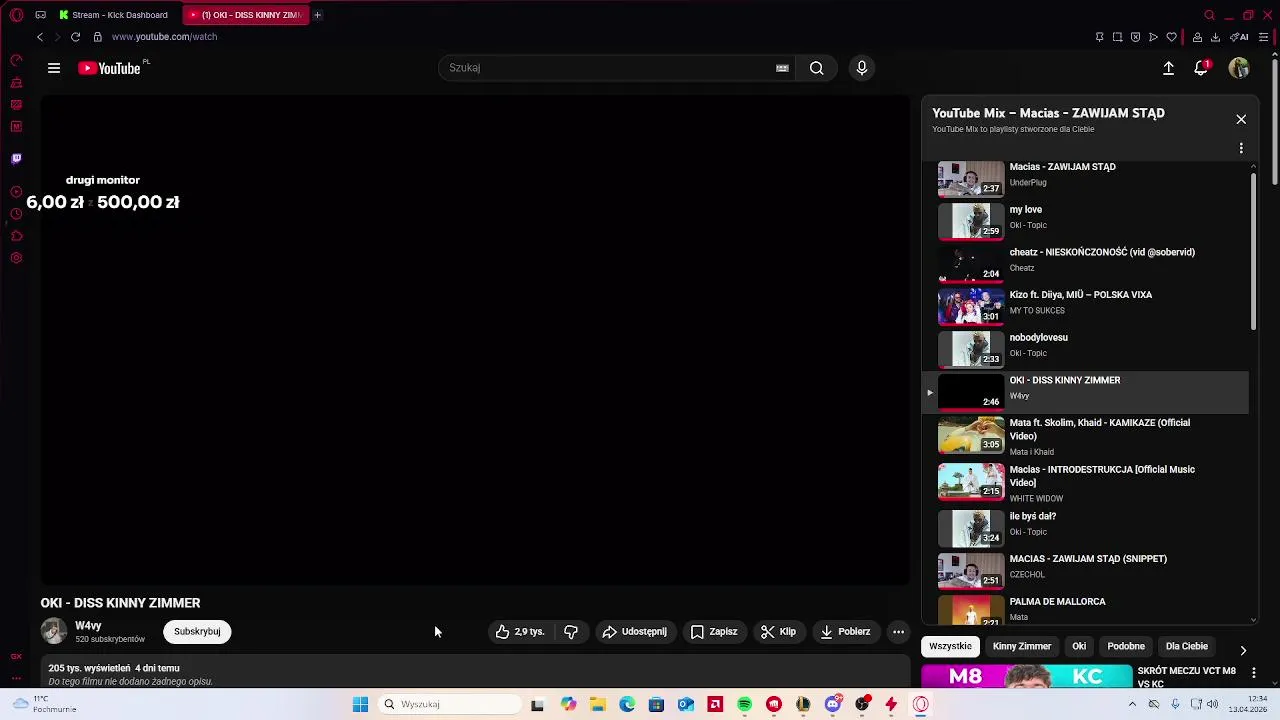Image resolution: width=1280 pixels, height=720 pixels.
Task: Play MACIAS - ZAWIJAM STĄD (SNIPPET)
Action: [1085, 571]
